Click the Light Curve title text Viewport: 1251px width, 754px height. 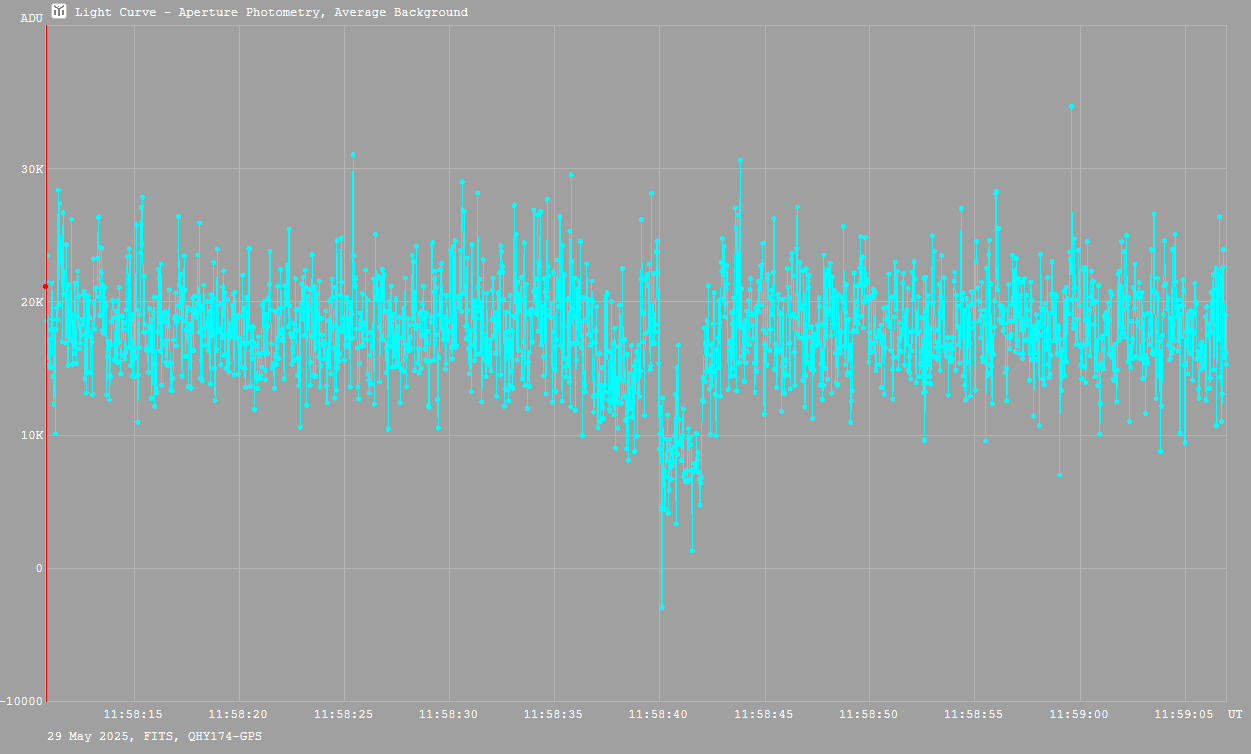[271, 13]
